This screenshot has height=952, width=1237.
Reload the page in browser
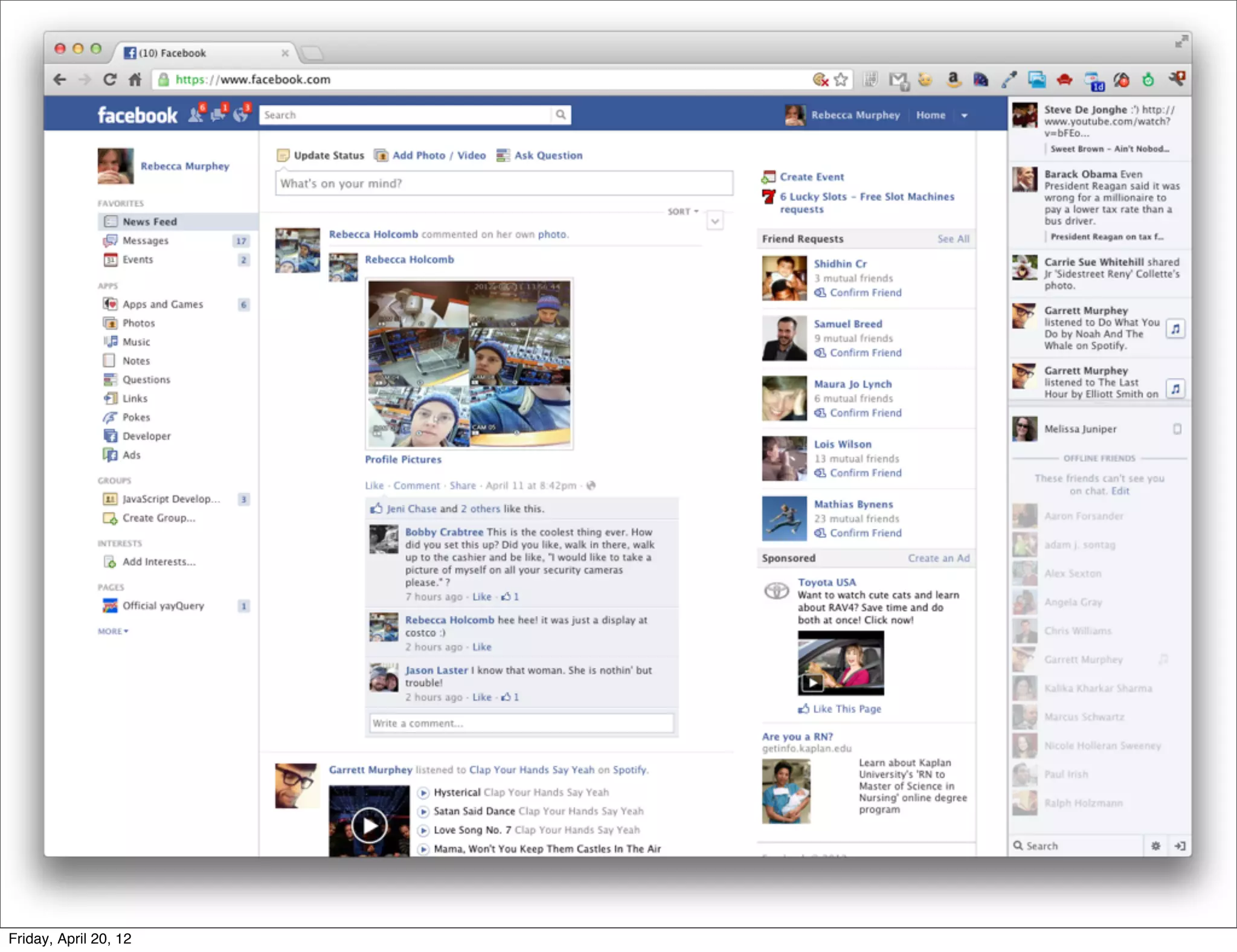point(110,80)
